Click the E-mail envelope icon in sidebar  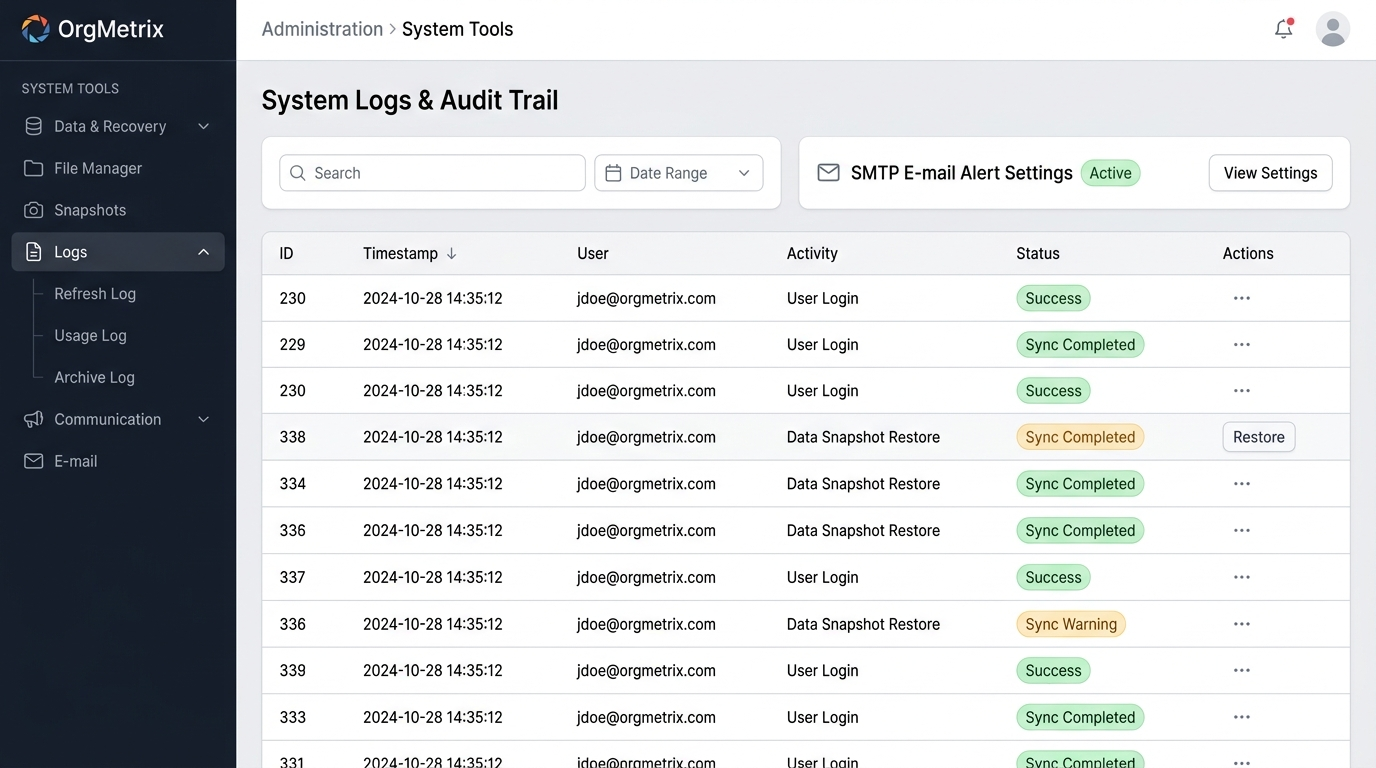(x=34, y=461)
